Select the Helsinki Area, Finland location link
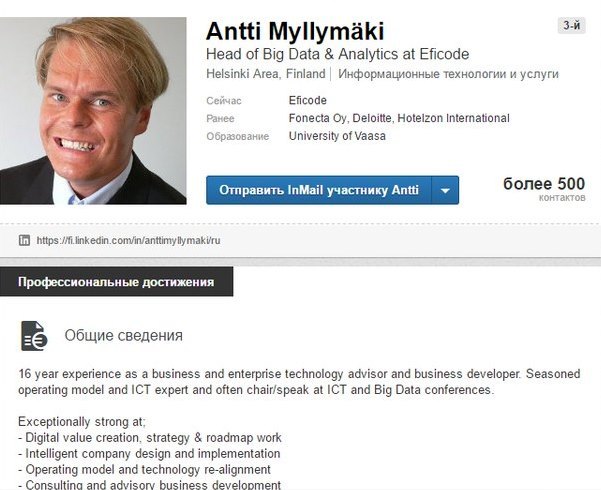 click(266, 74)
